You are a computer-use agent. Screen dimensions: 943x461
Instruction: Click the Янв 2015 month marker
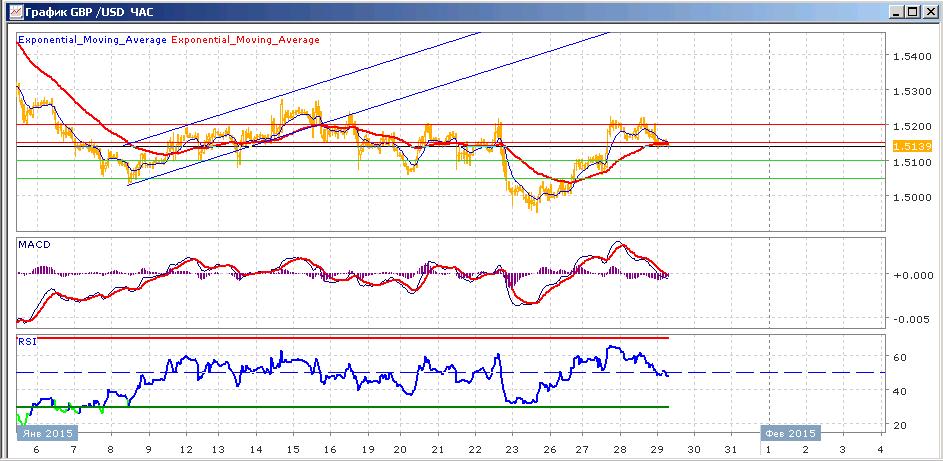click(46, 433)
